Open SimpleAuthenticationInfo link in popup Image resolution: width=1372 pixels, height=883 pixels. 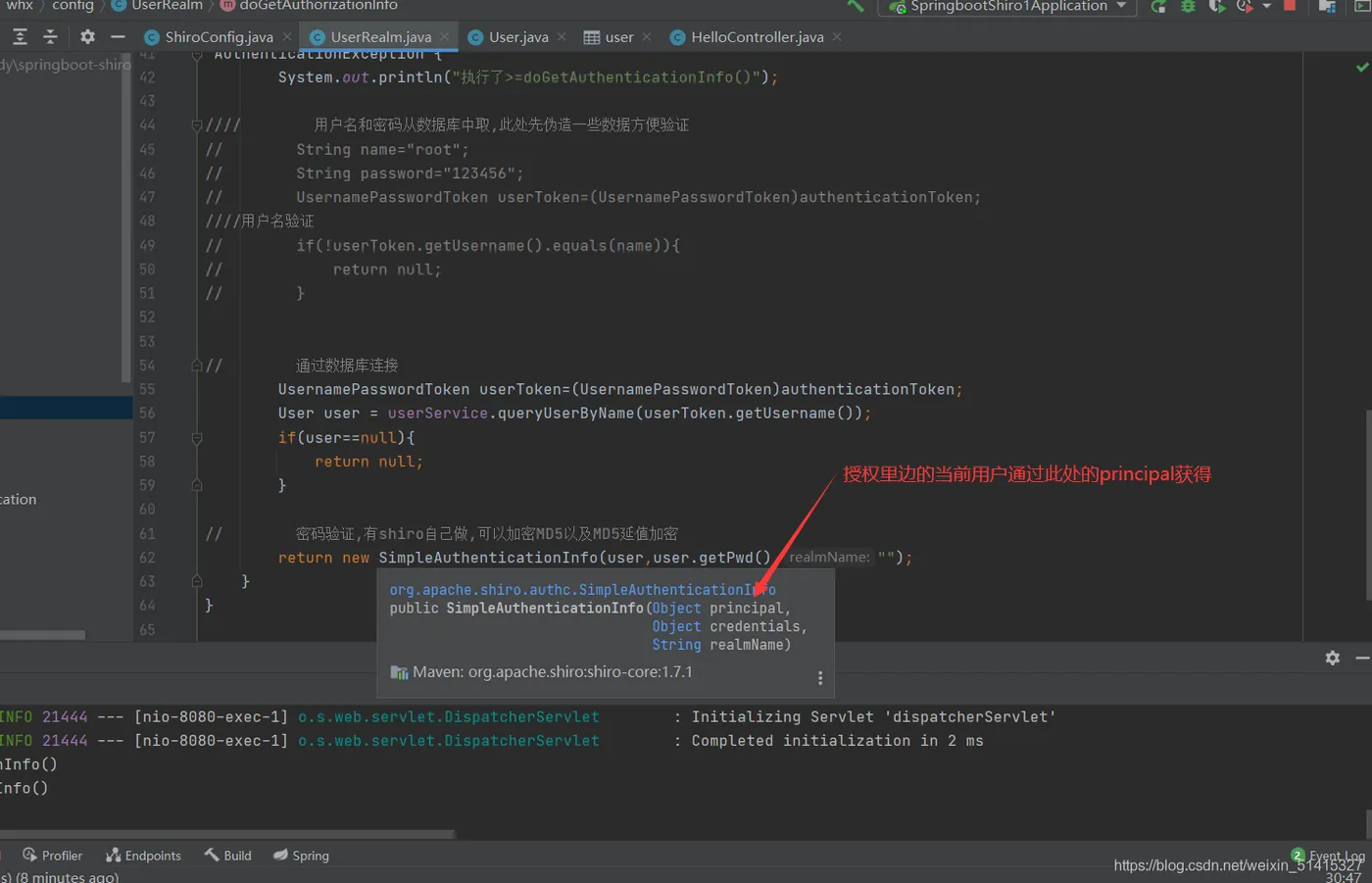[582, 590]
